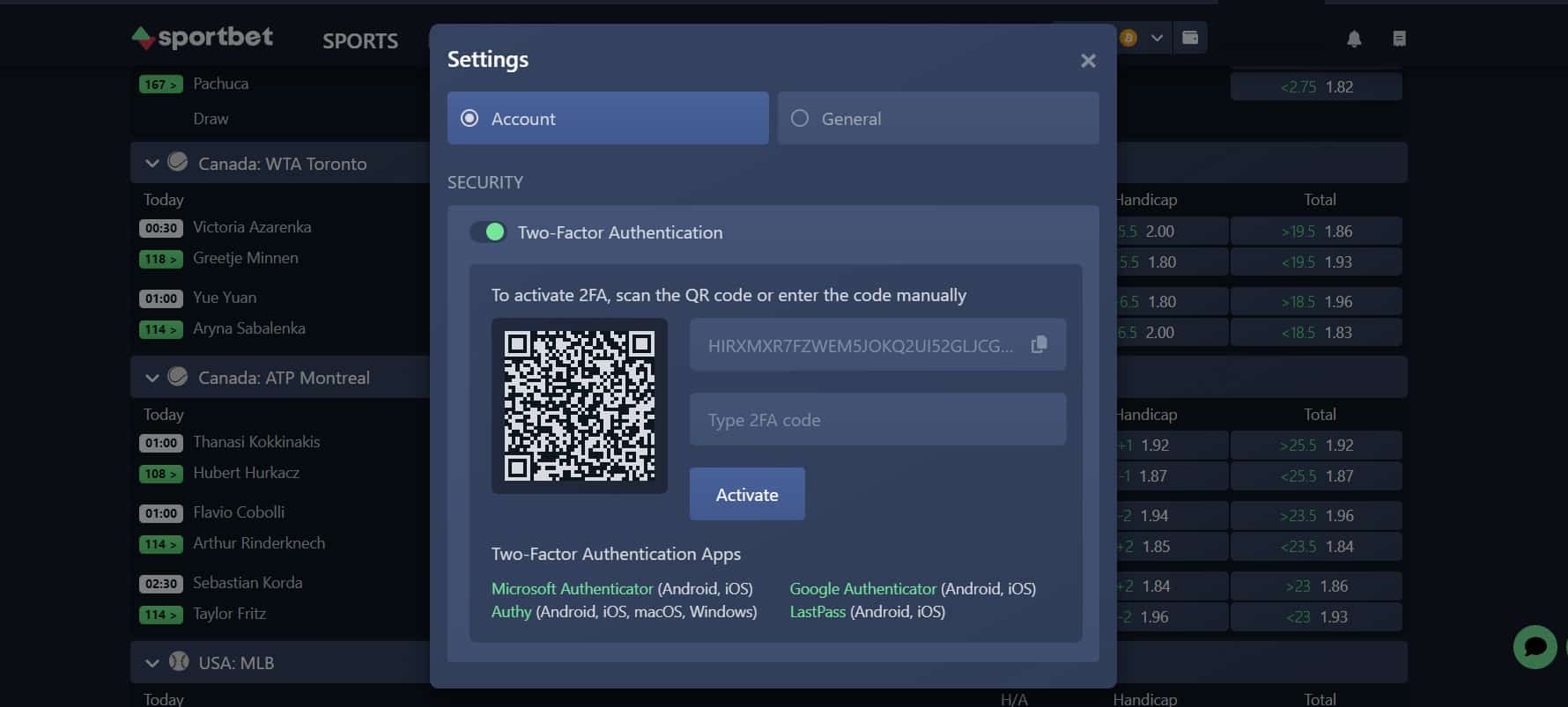Select the Account radio option
Viewport: 1568px width, 707px height.
point(608,118)
